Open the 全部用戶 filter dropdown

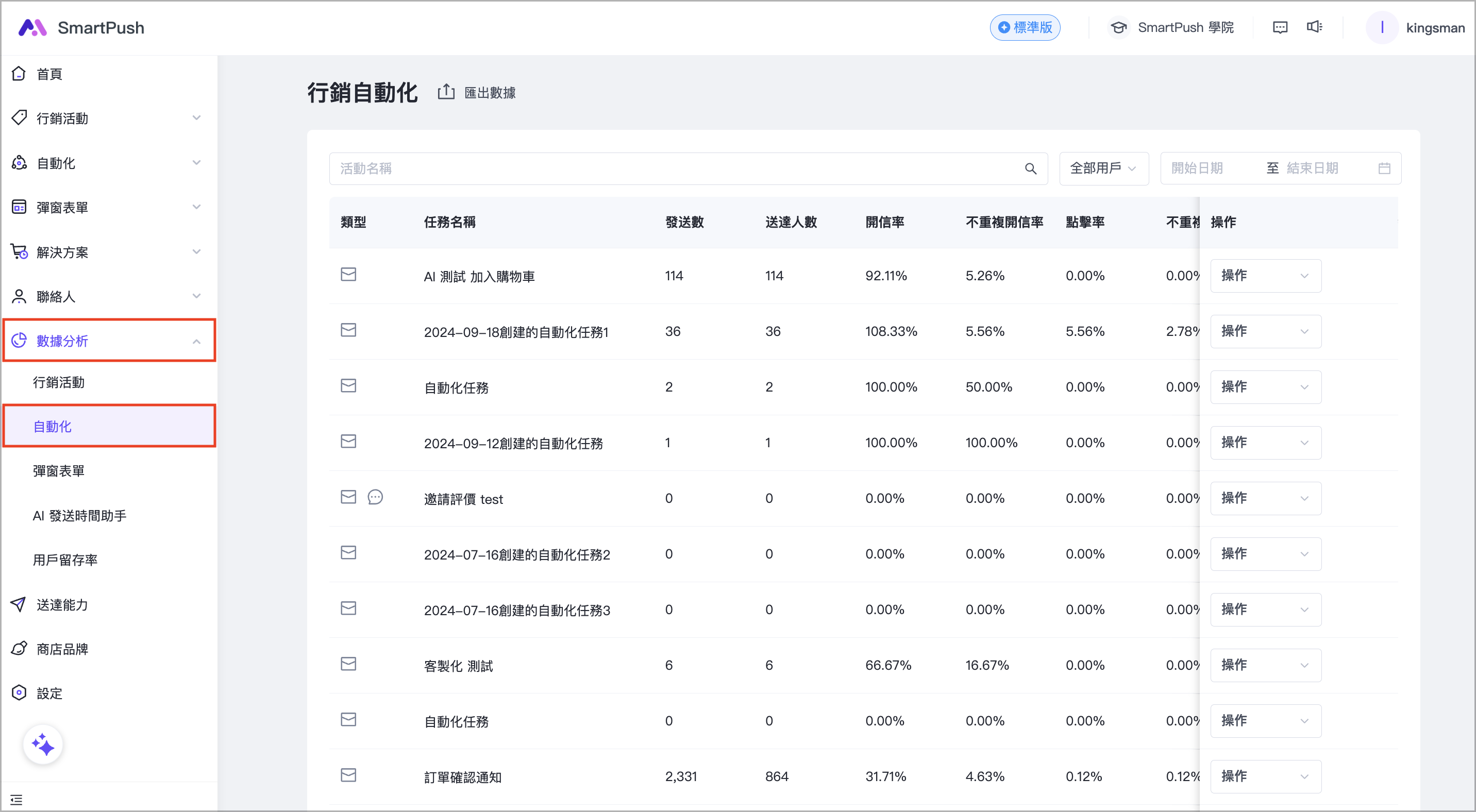pos(1103,168)
